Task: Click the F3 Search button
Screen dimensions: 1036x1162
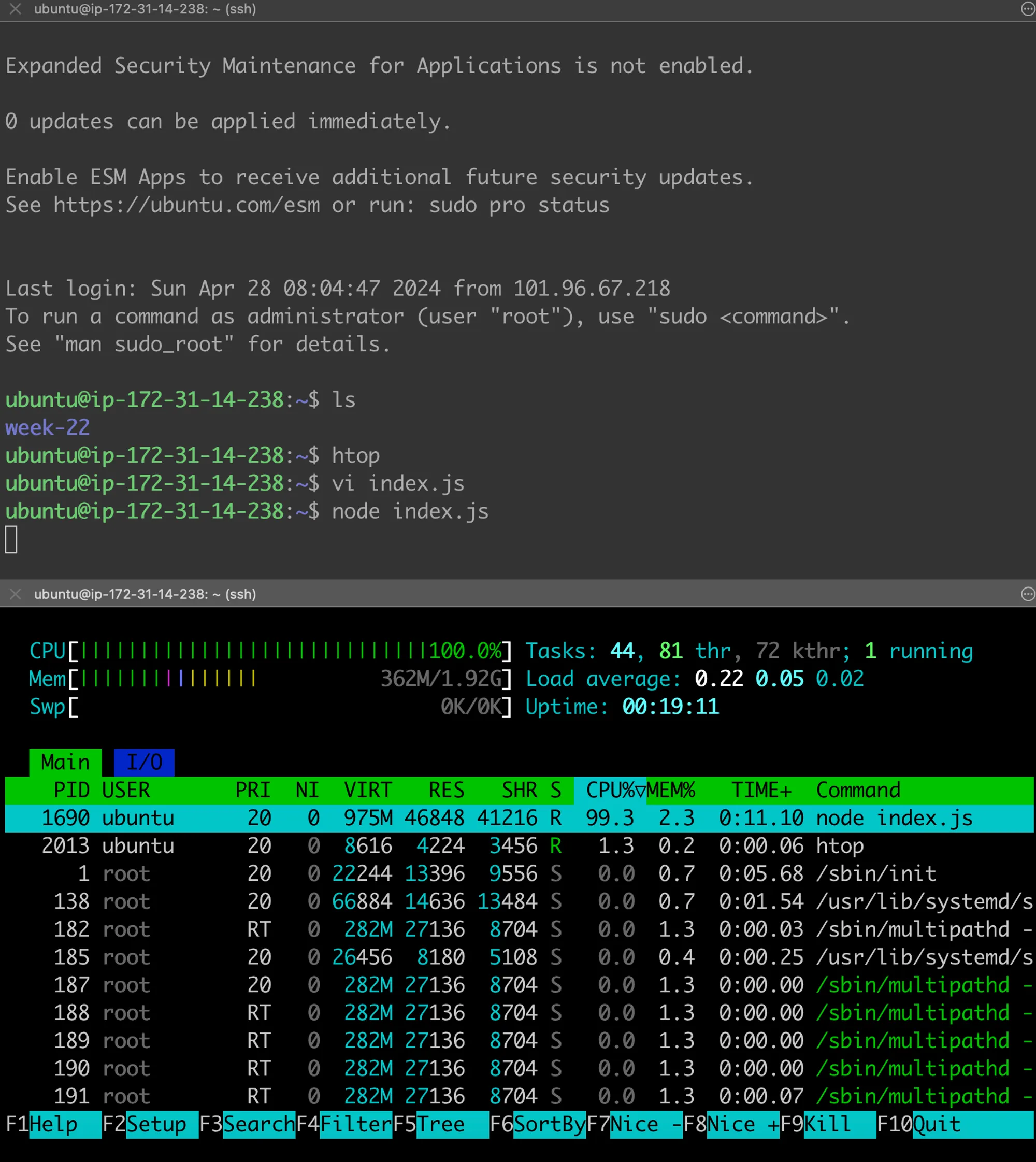Action: (x=258, y=1124)
